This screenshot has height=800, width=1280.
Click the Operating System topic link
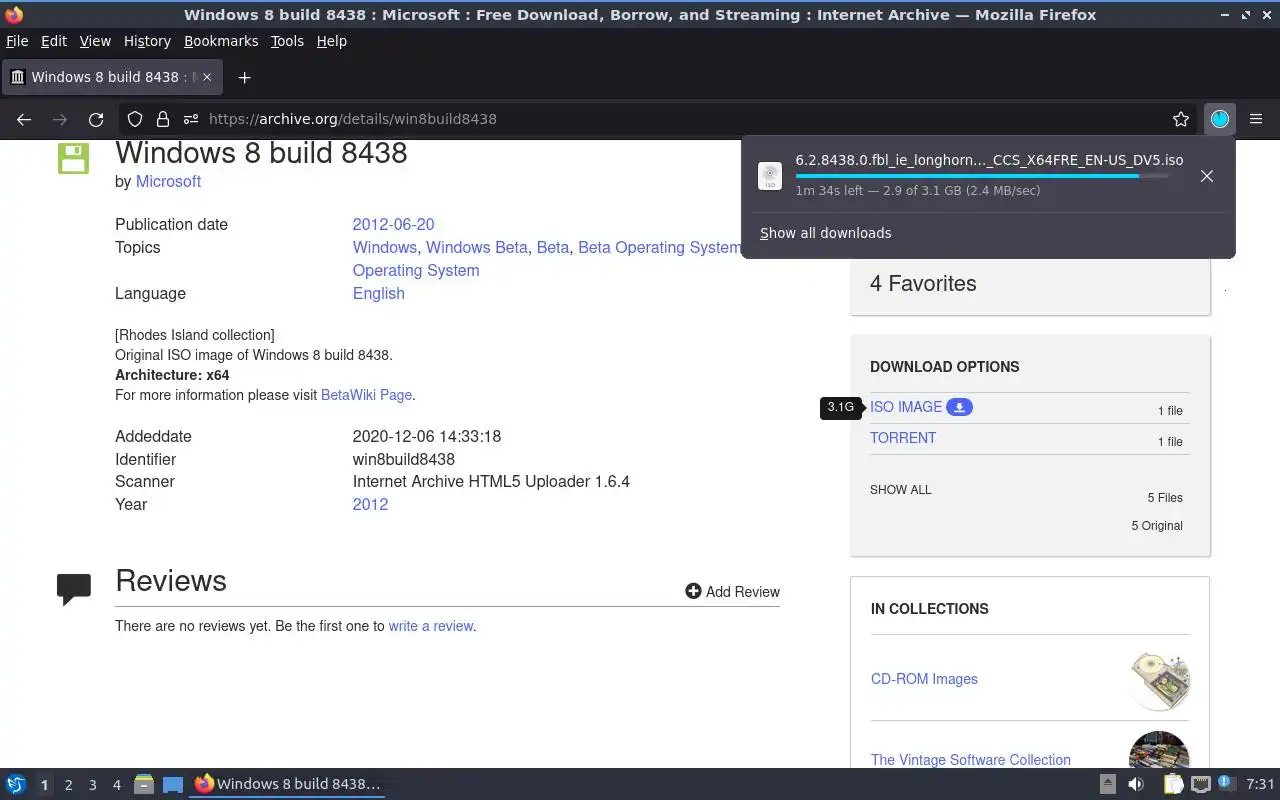point(416,270)
